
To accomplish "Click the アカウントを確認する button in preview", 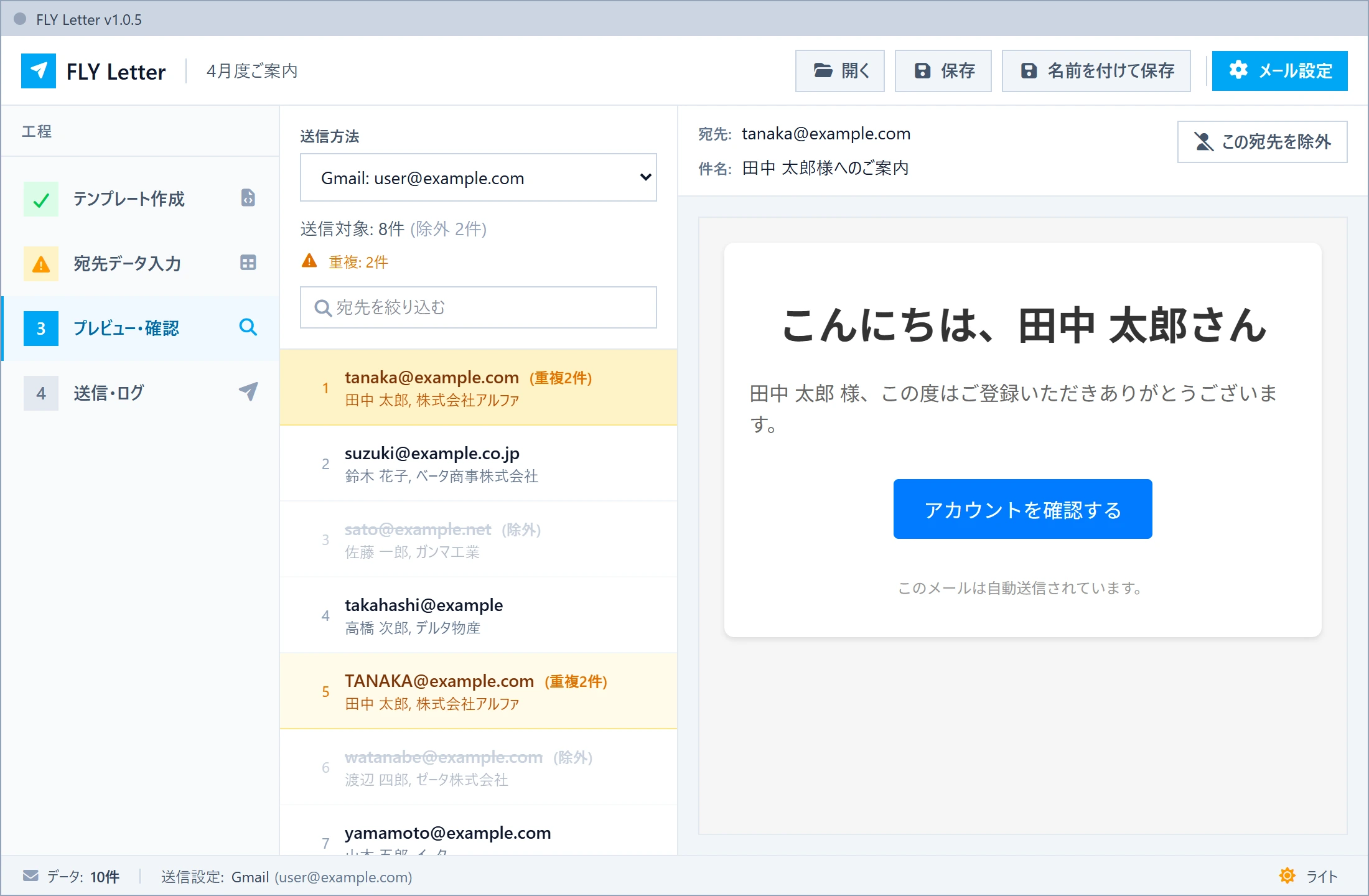I will [1023, 509].
